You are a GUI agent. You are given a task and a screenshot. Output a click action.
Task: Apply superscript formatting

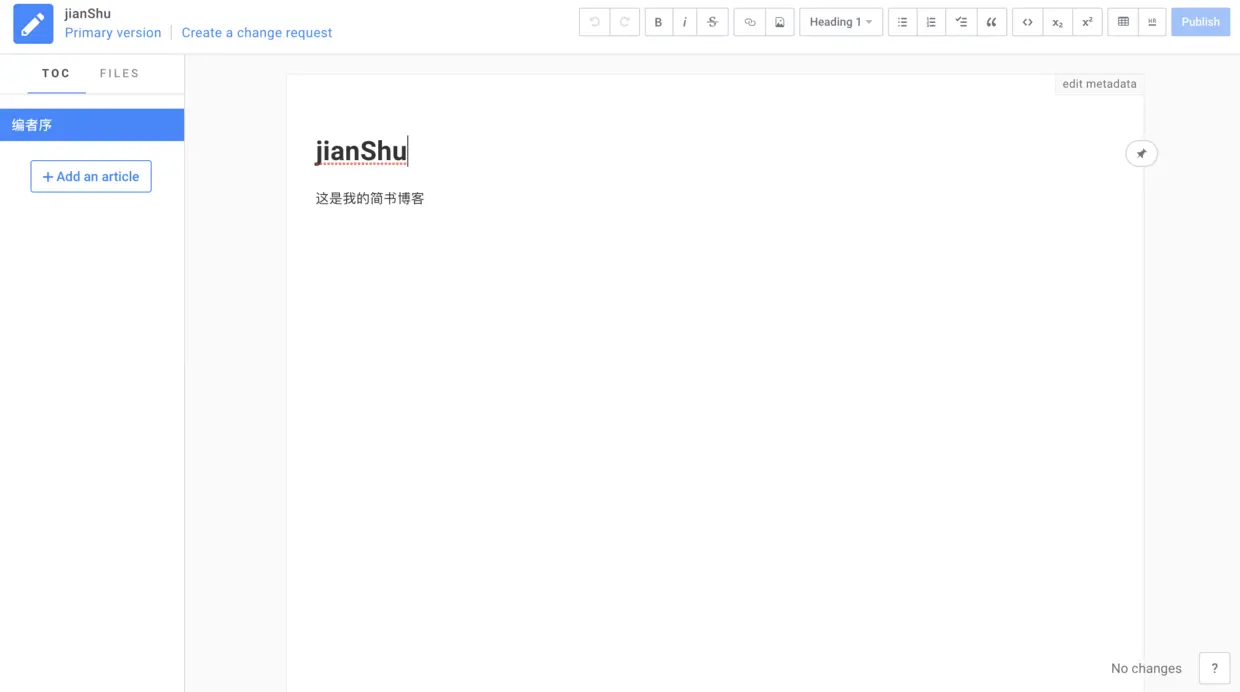(1087, 22)
